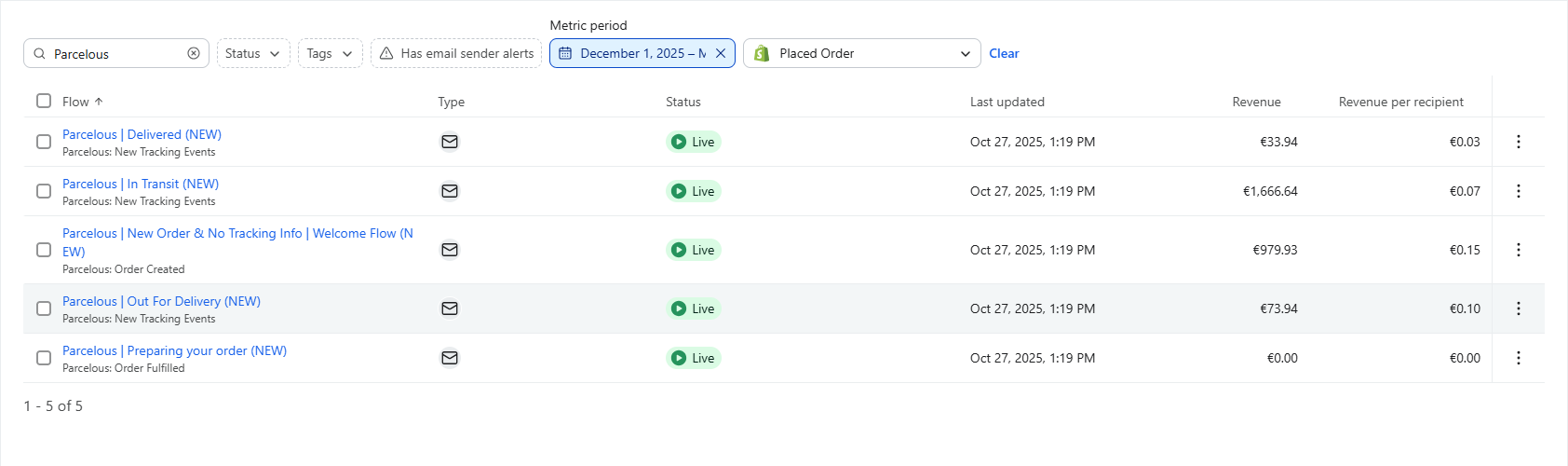Image resolution: width=1568 pixels, height=466 pixels.
Task: Click the Revenue per recipient column header
Action: click(1401, 102)
